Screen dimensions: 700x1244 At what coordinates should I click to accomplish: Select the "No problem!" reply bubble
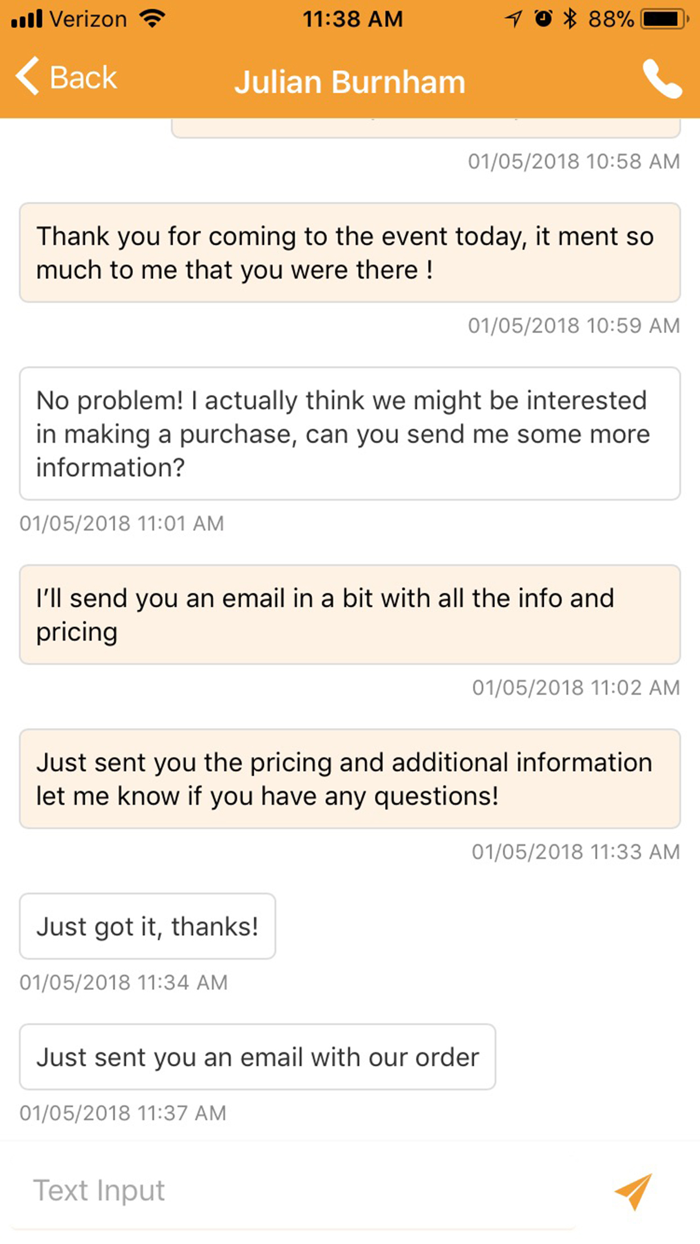coord(349,433)
